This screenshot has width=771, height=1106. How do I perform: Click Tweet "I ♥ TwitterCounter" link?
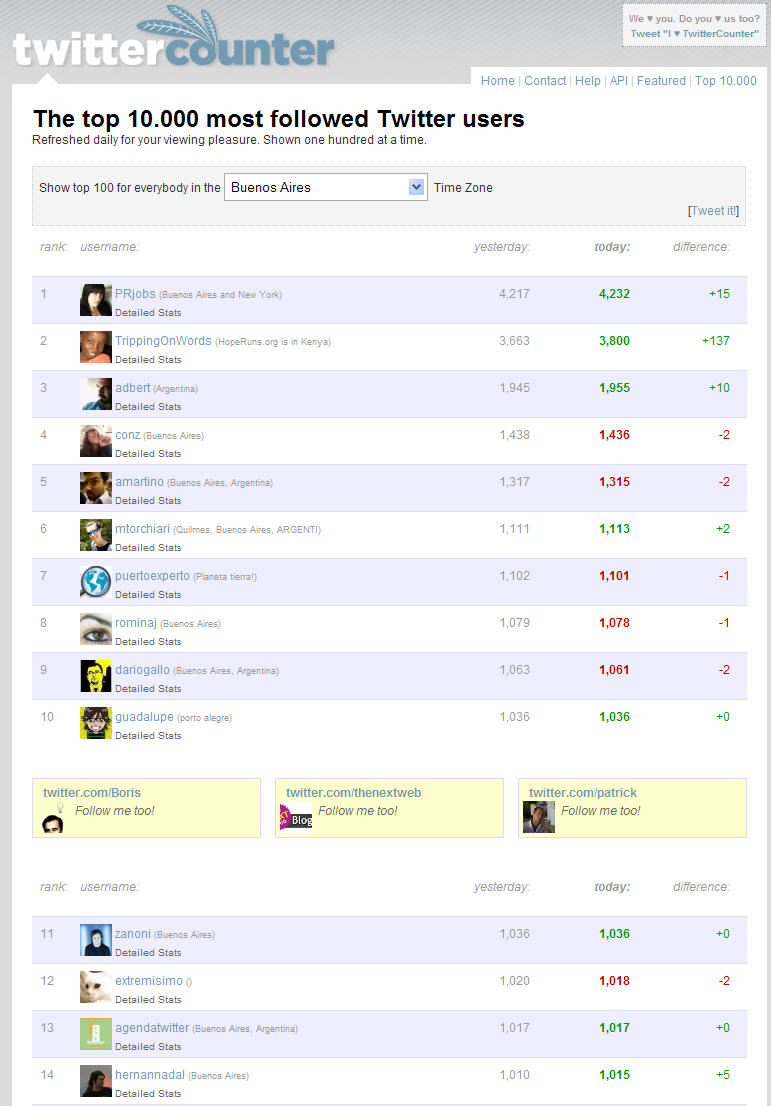(x=694, y=34)
